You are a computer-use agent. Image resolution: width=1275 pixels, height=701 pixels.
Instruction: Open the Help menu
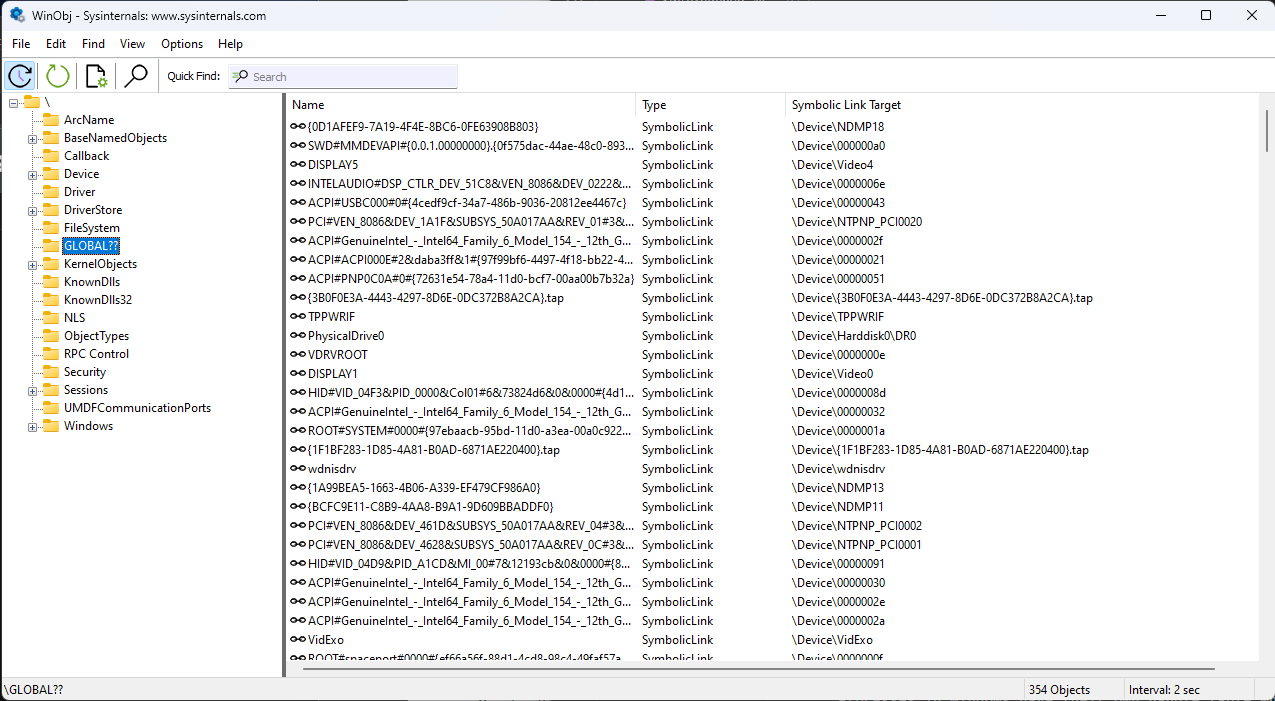click(x=230, y=44)
